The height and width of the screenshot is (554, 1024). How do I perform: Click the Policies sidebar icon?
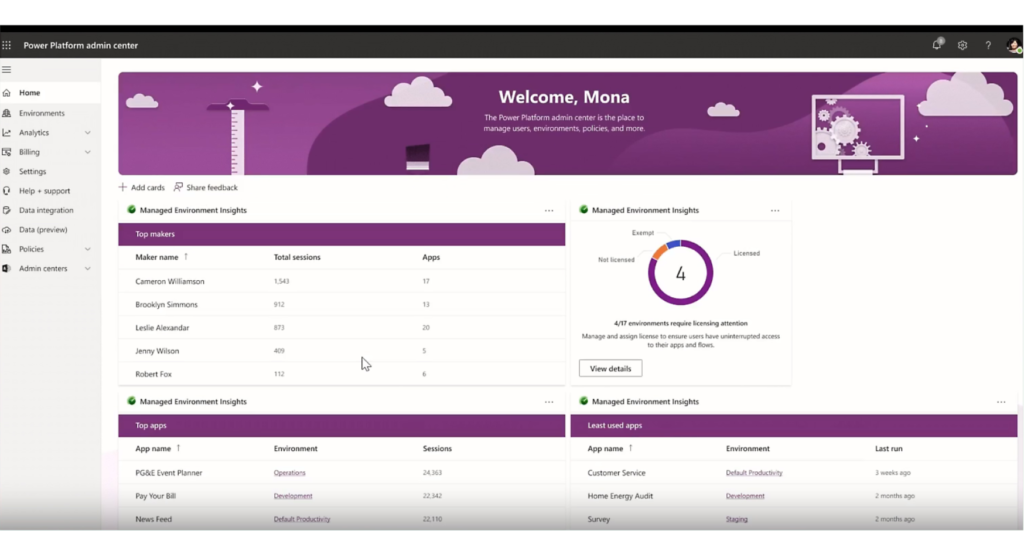coord(7,249)
